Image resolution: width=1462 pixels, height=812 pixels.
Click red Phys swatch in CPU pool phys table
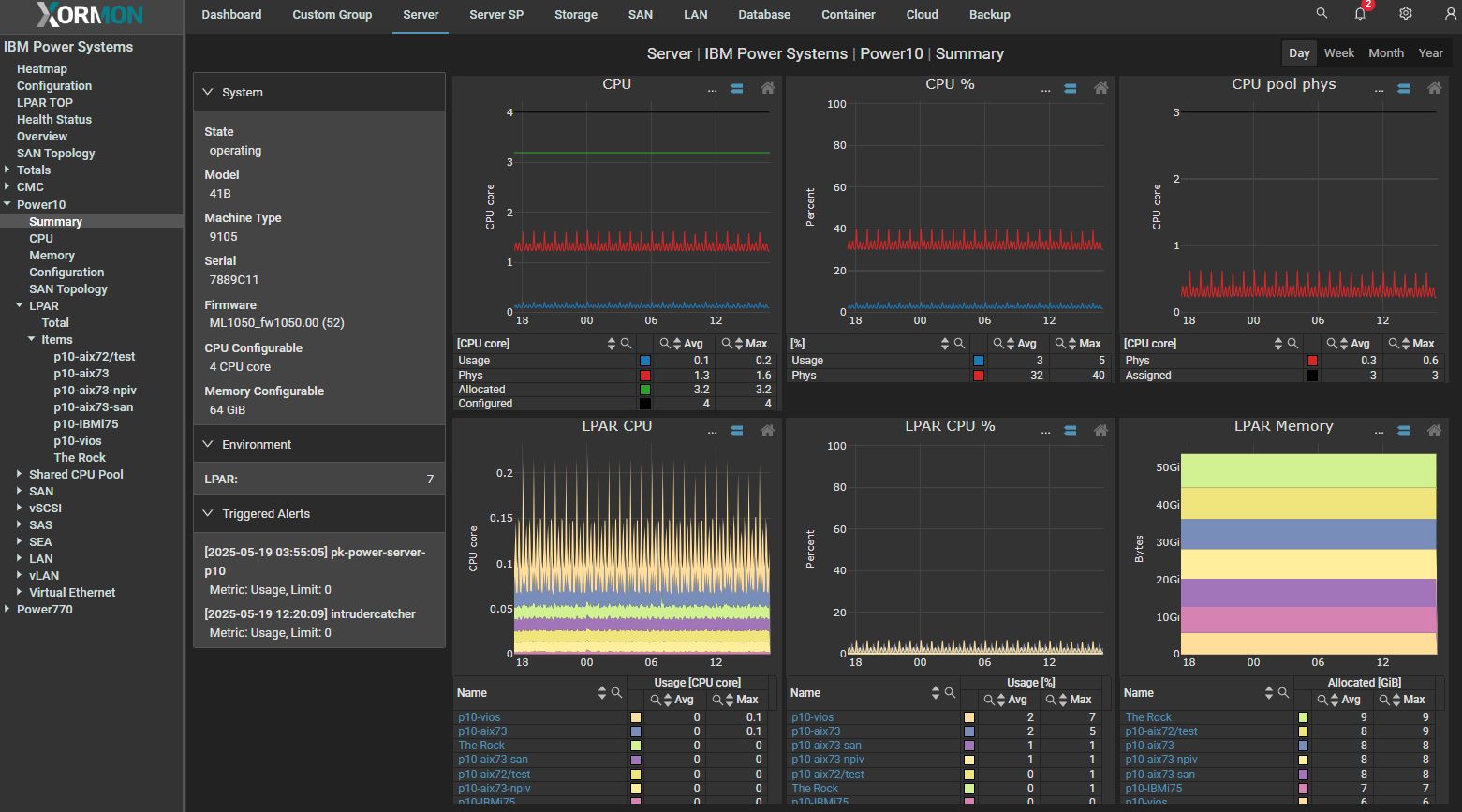[x=1312, y=361]
